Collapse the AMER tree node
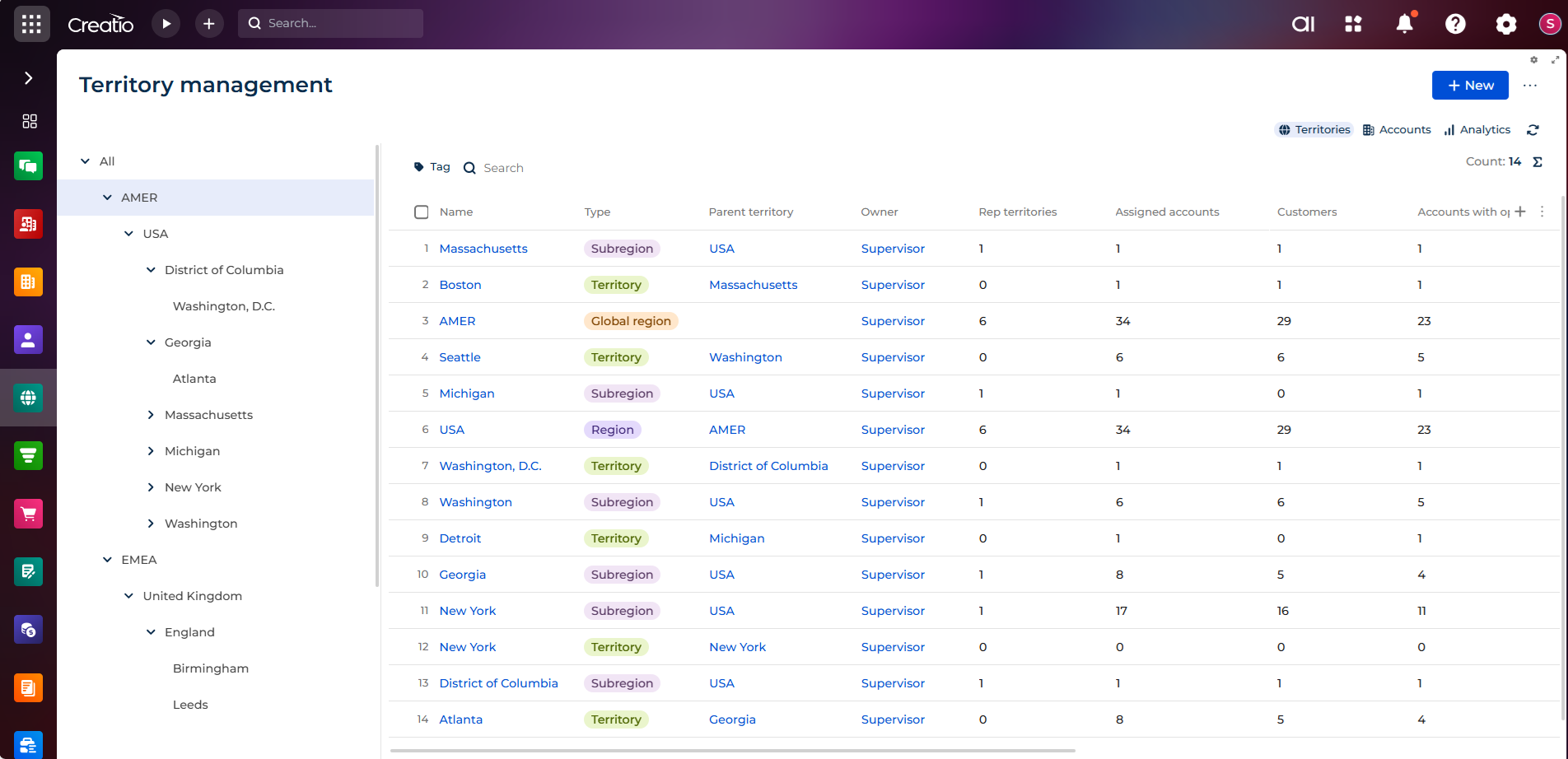1568x759 pixels. 107,198
